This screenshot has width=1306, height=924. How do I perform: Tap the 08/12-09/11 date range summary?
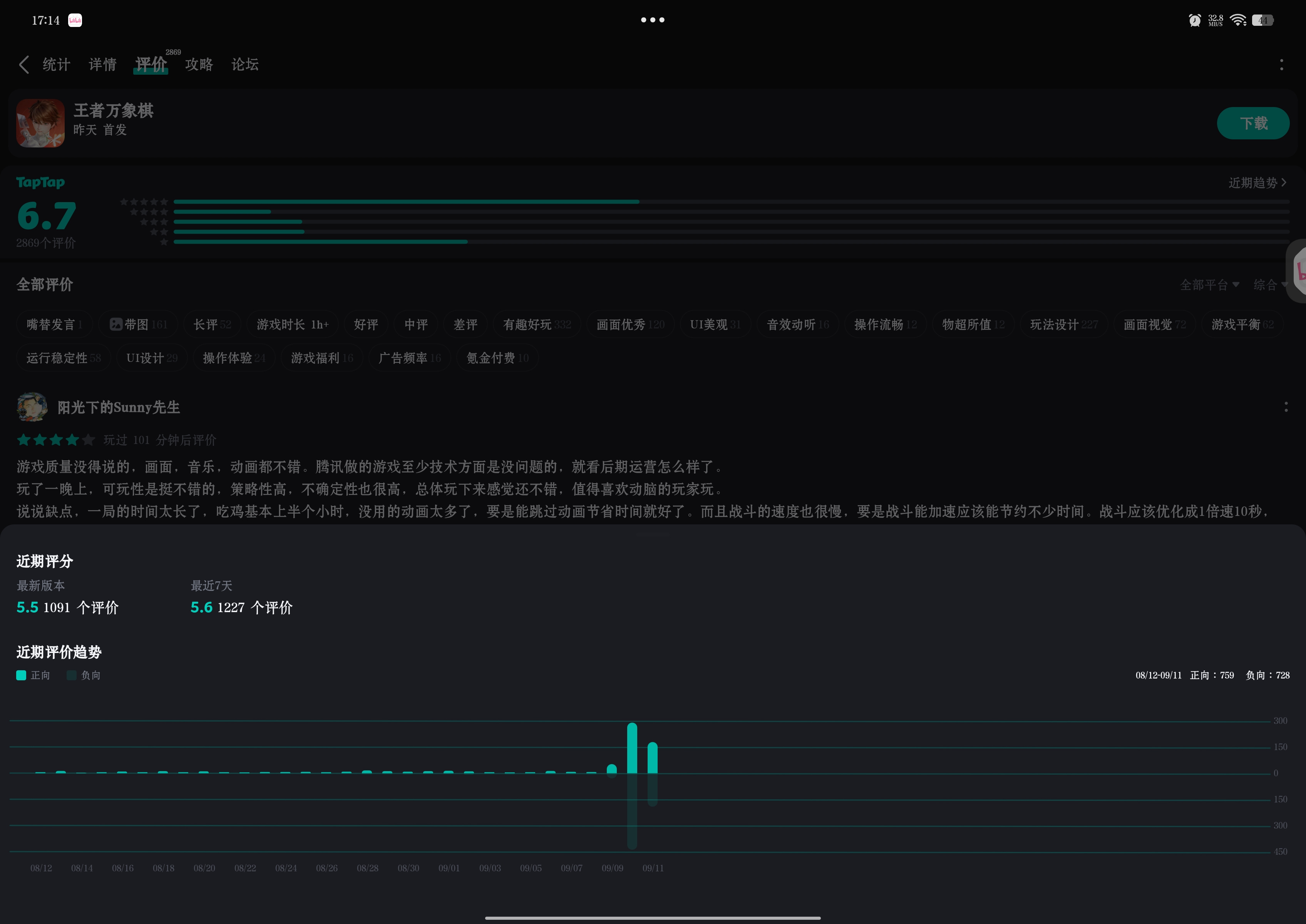tap(1158, 675)
